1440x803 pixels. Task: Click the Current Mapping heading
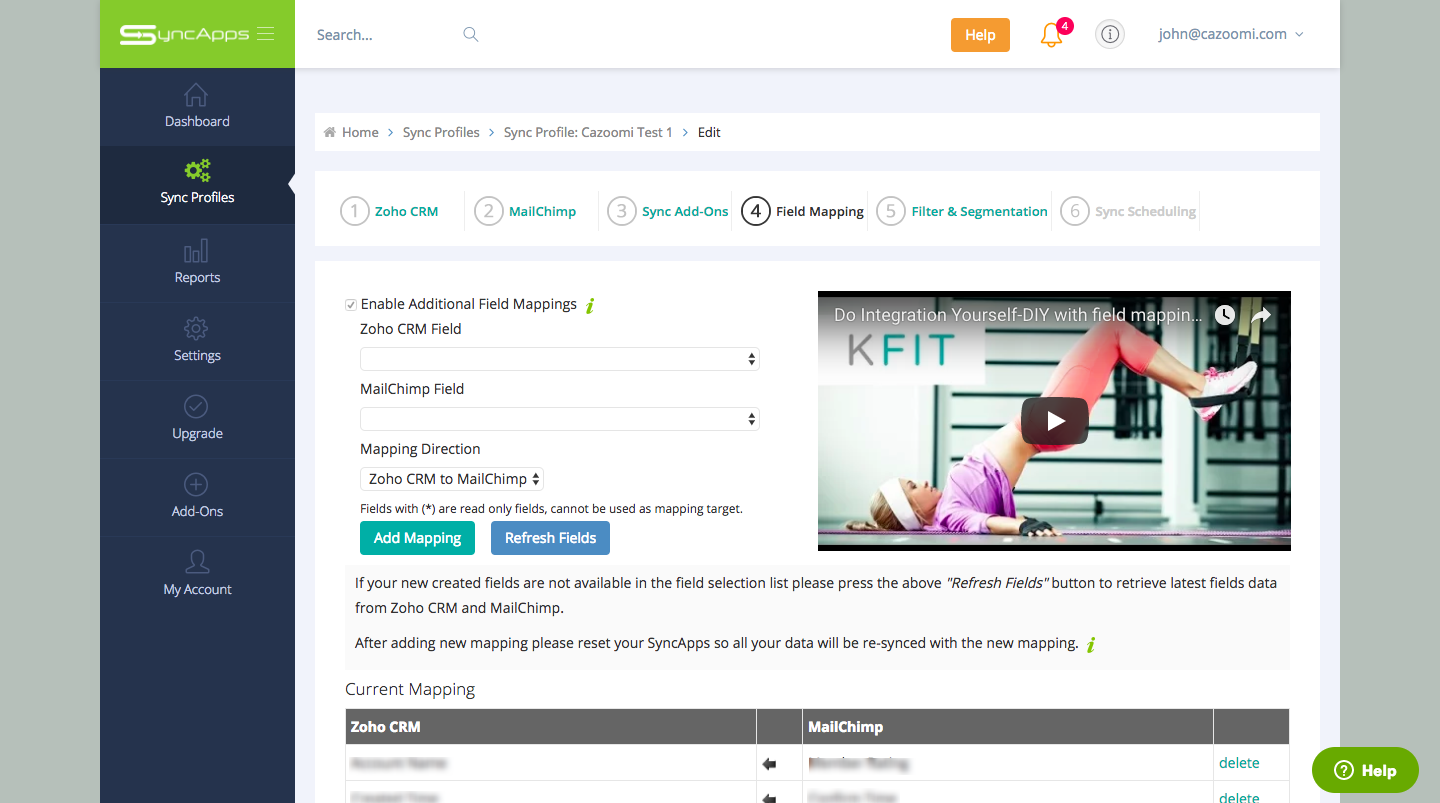coord(410,689)
